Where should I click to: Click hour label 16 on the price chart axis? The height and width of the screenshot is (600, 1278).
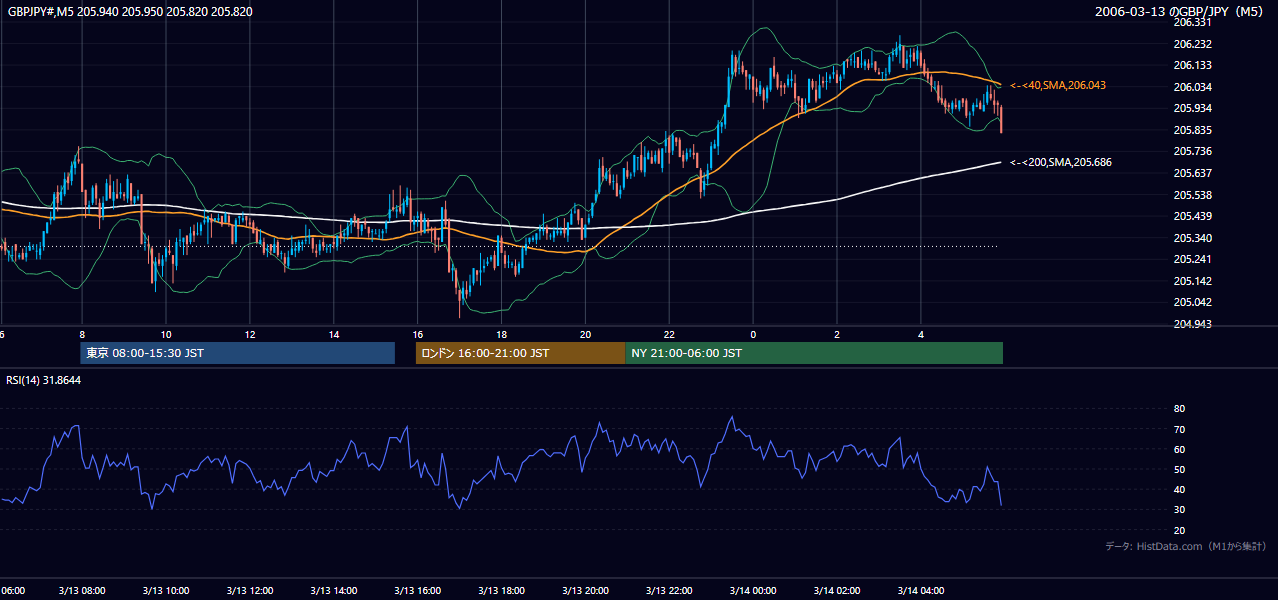418,334
